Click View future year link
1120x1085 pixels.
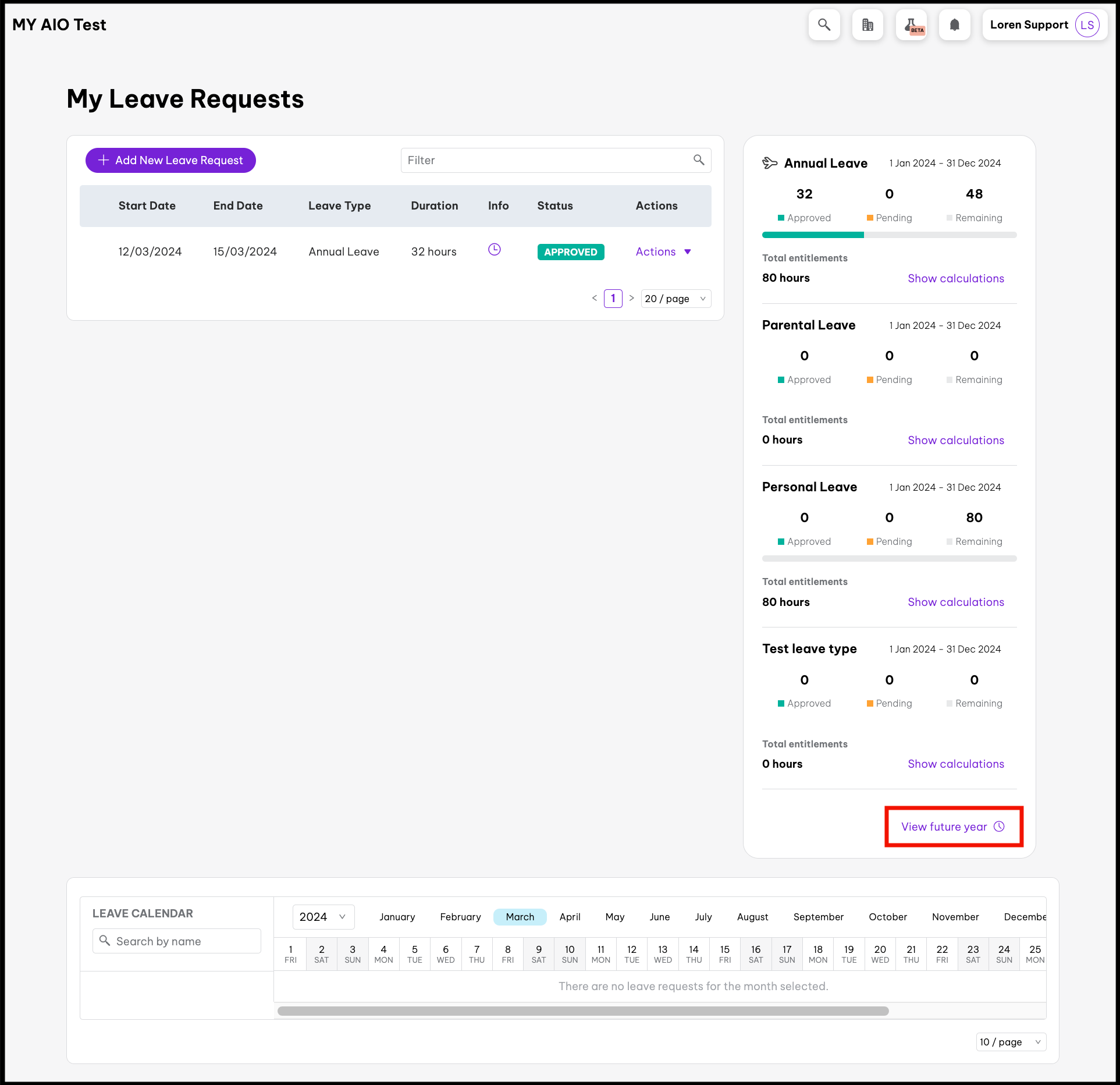953,827
